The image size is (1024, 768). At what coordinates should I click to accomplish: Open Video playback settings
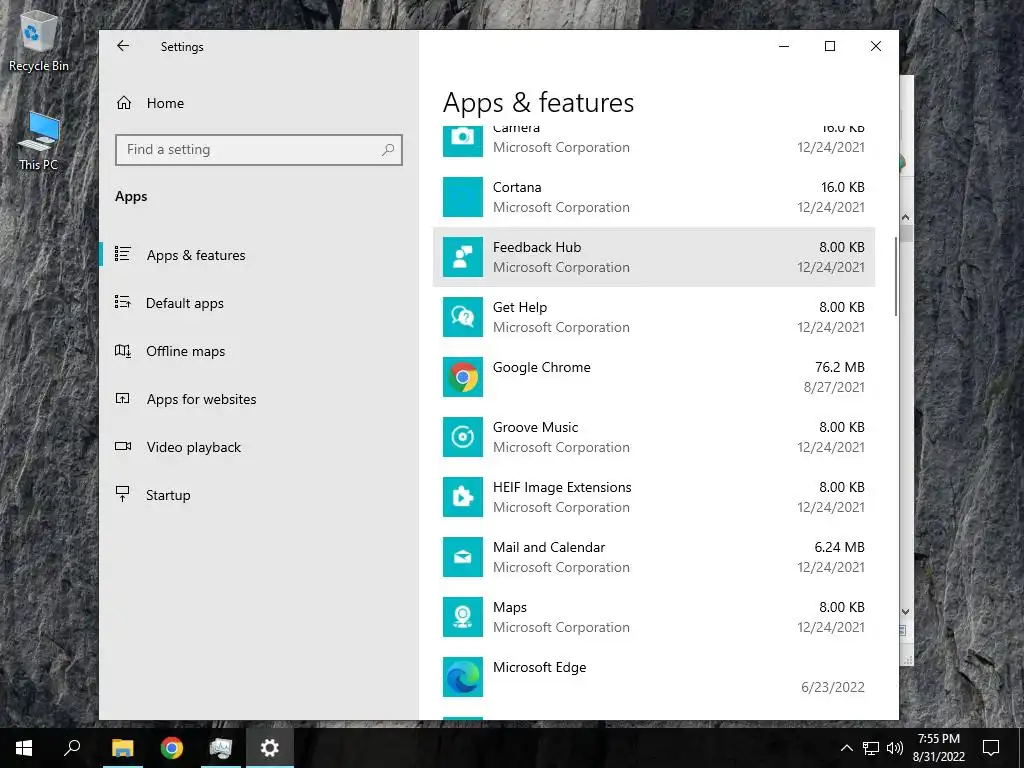point(193,447)
